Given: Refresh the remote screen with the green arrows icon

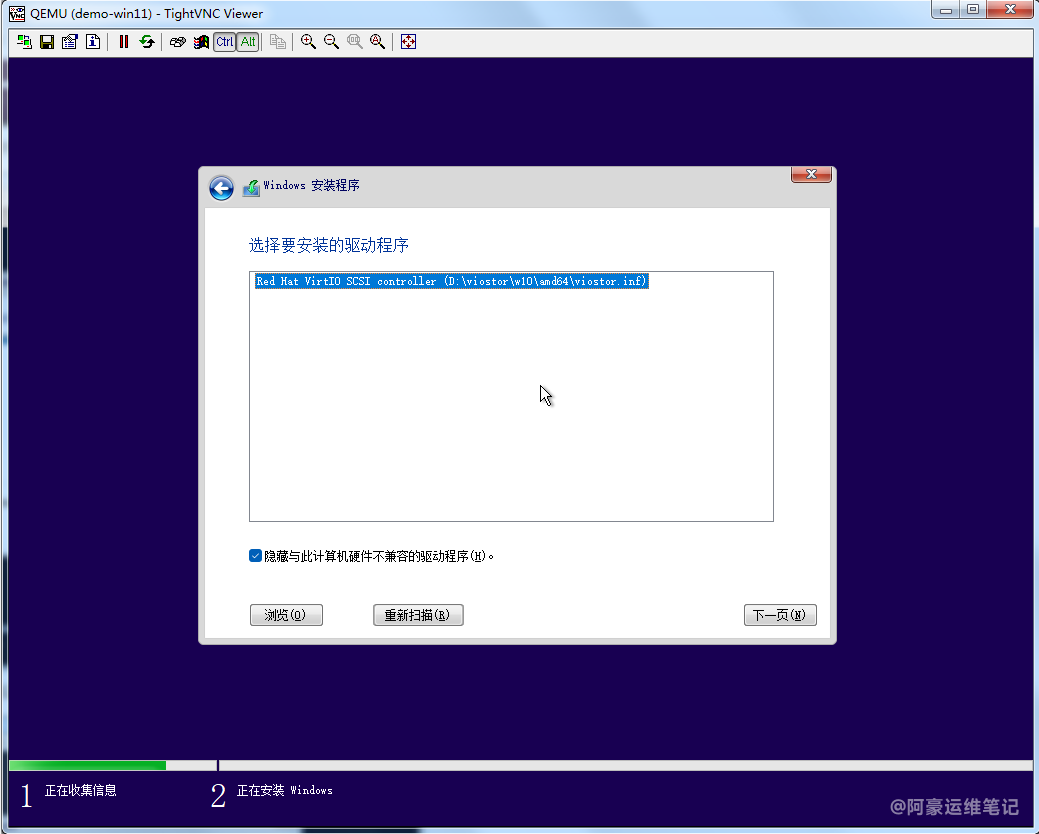Looking at the screenshot, I should pyautogui.click(x=147, y=42).
